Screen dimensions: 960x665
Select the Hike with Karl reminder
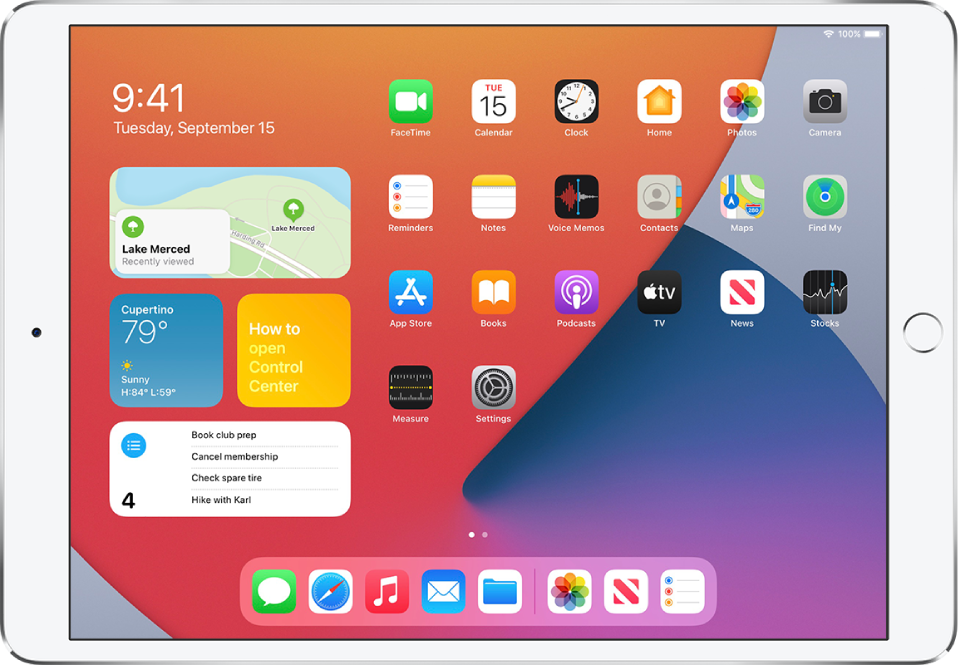(221, 500)
